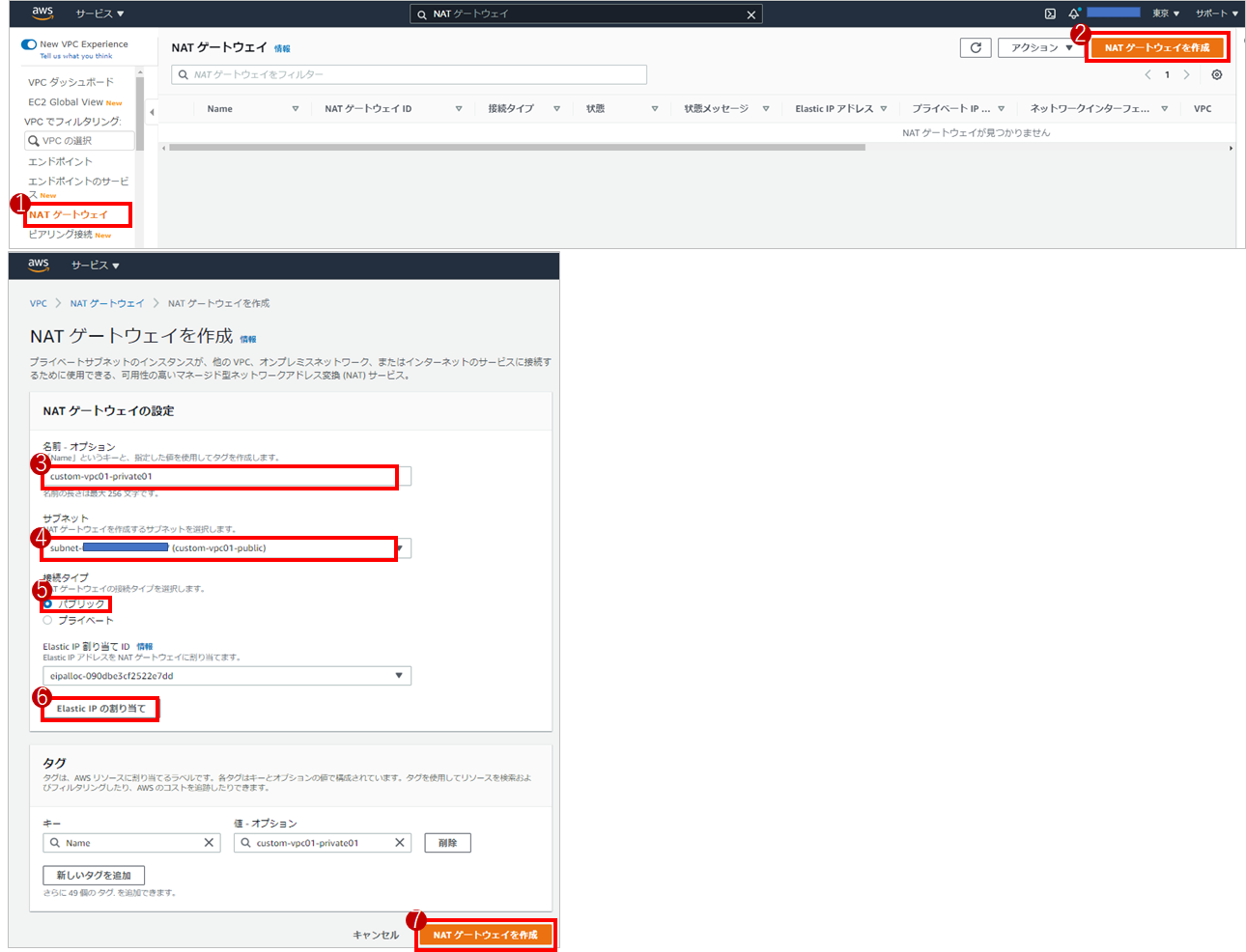Open the サービス menu in top bar

[99, 14]
